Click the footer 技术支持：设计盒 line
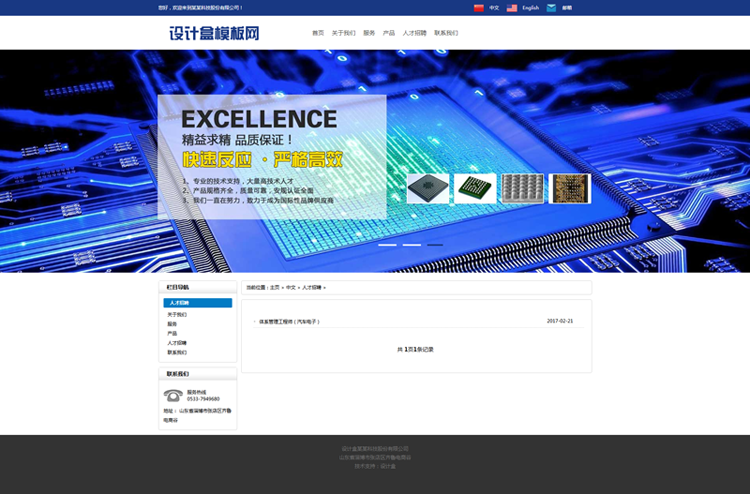The image size is (750, 494). pyautogui.click(x=375, y=466)
